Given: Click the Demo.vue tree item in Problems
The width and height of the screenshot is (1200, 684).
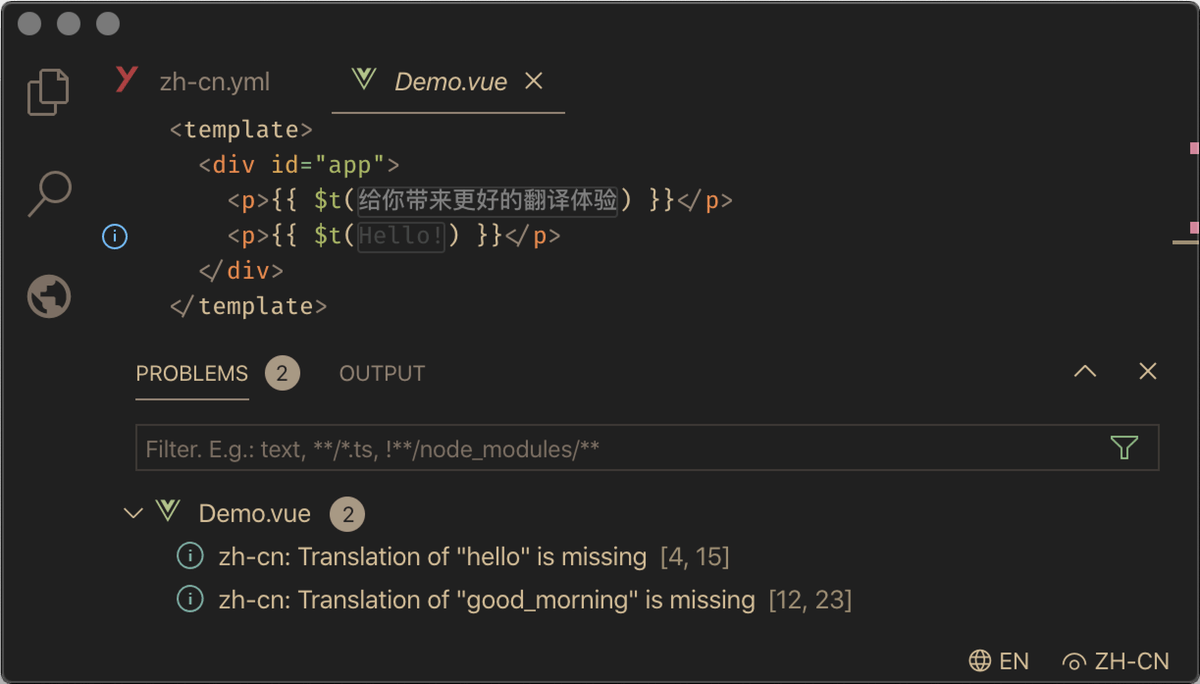Looking at the screenshot, I should [254, 513].
